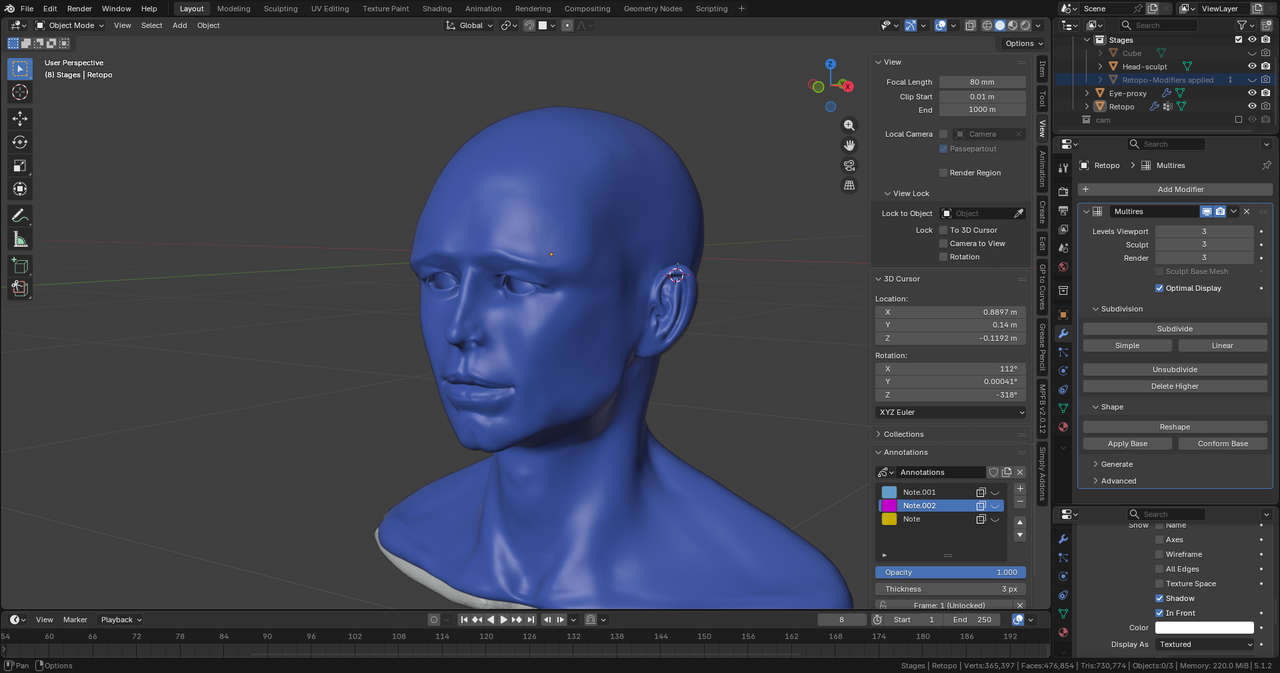Select the Item tab in sidebar

(x=1042, y=69)
